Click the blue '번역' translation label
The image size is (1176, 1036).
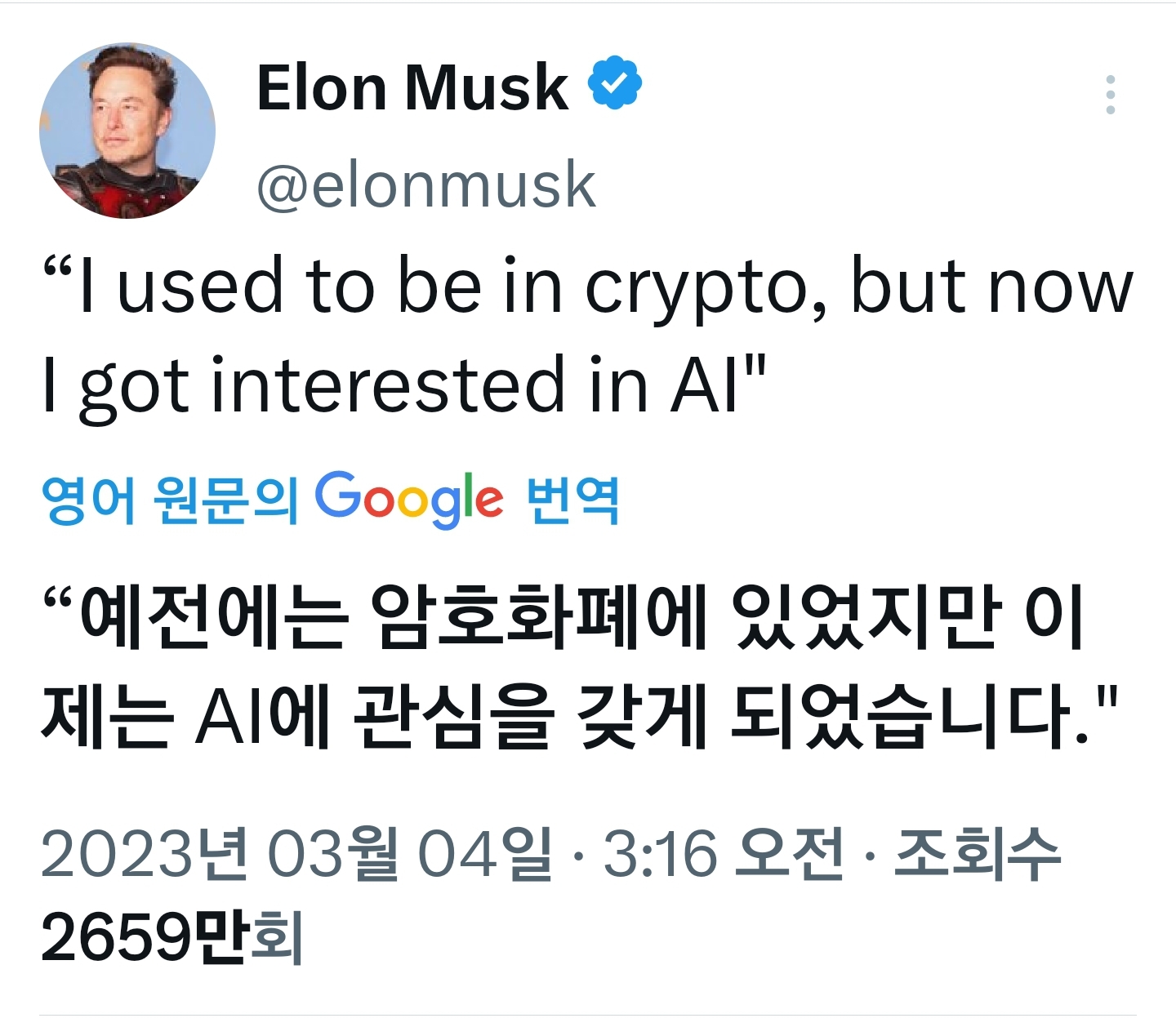tap(572, 499)
